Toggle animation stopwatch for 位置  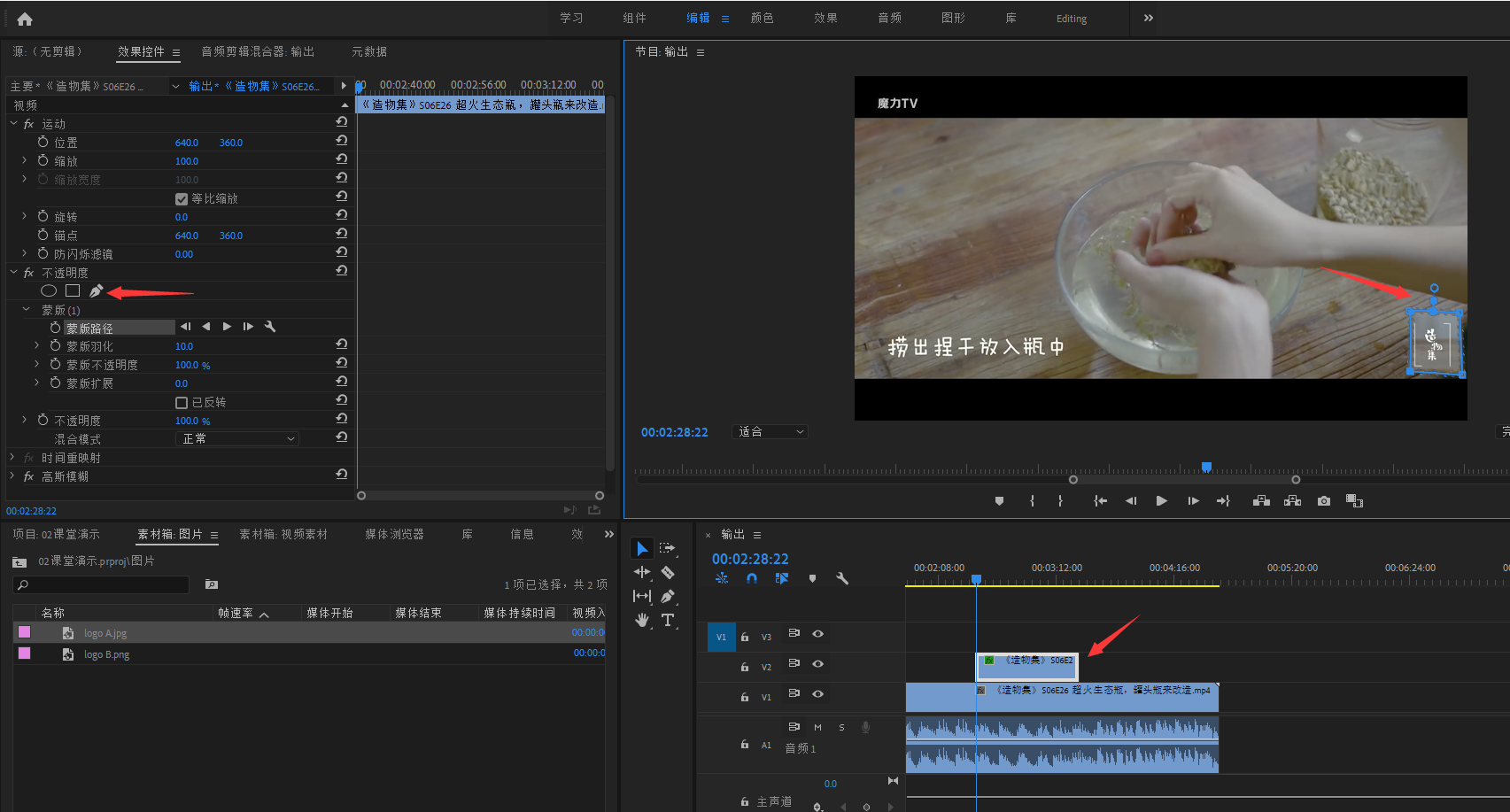coord(43,142)
